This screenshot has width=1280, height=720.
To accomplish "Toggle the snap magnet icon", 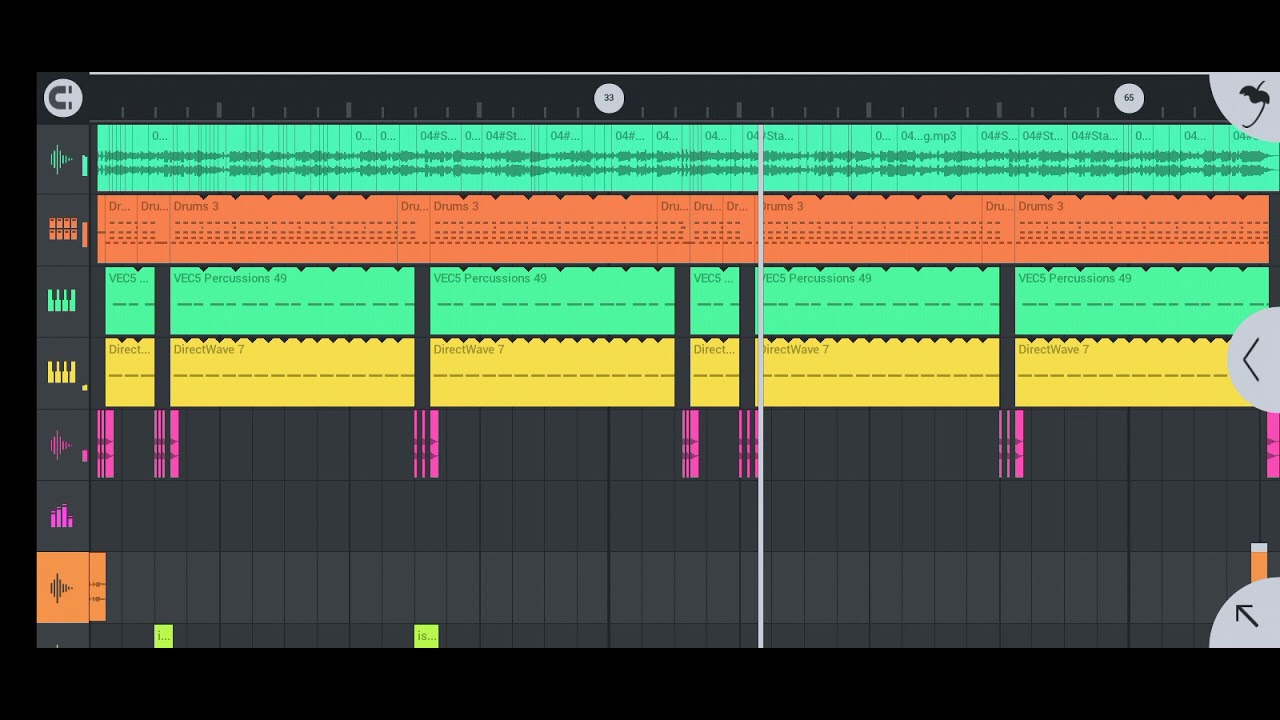I will point(63,97).
